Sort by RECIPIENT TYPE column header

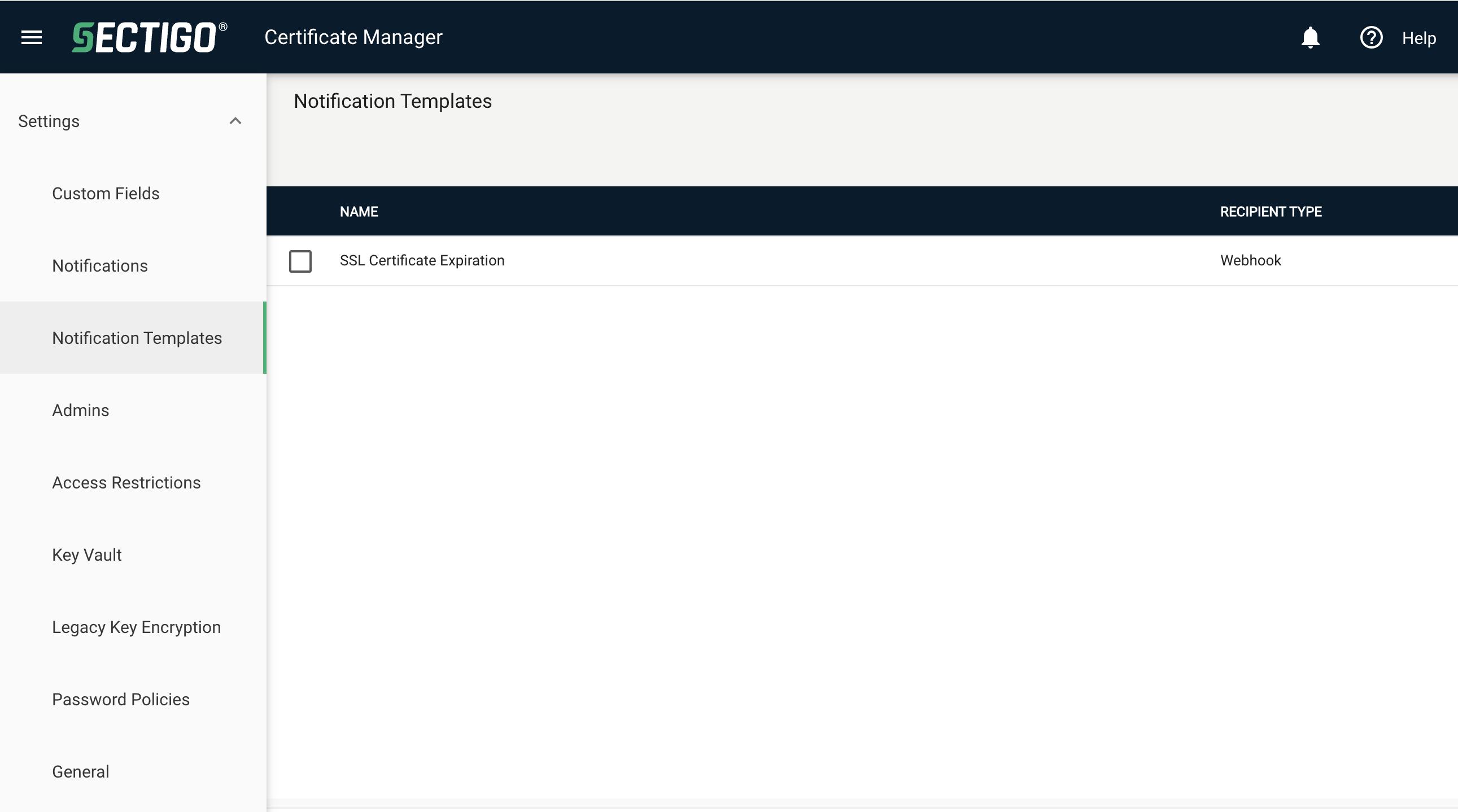(1271, 212)
